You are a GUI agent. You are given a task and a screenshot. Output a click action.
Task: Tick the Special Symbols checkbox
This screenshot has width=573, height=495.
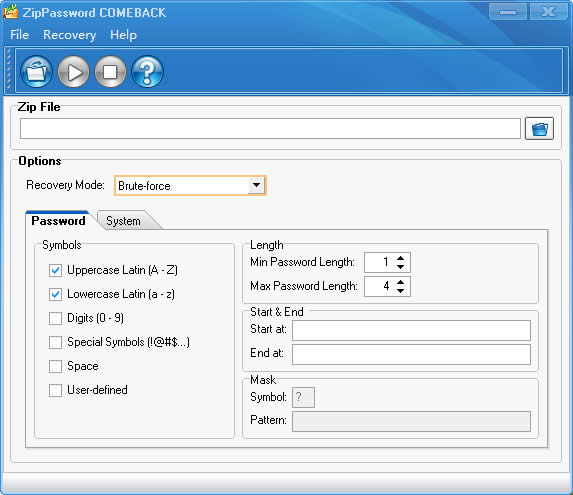pos(55,342)
